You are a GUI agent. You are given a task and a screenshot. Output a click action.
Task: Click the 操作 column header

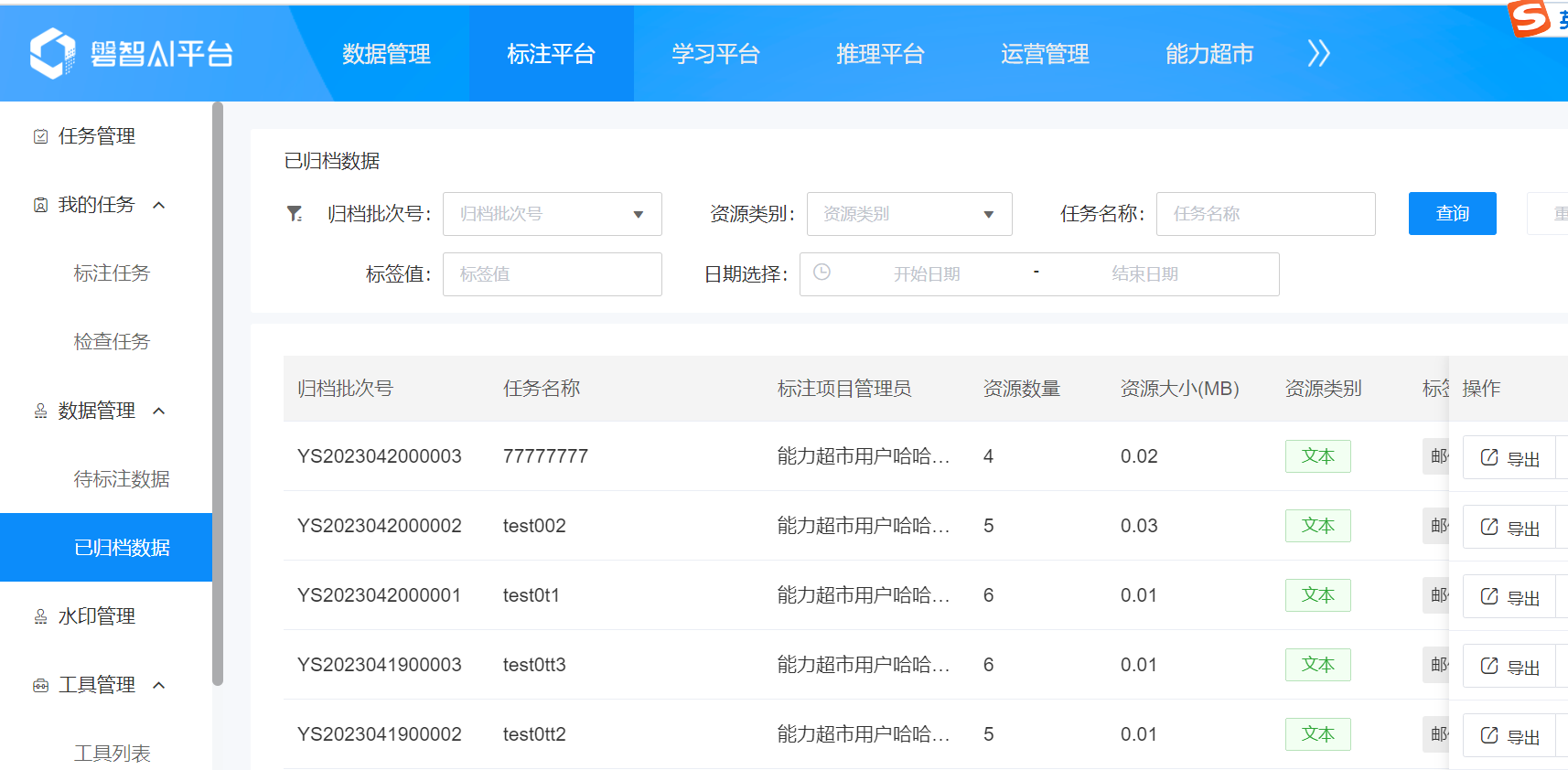click(1481, 389)
